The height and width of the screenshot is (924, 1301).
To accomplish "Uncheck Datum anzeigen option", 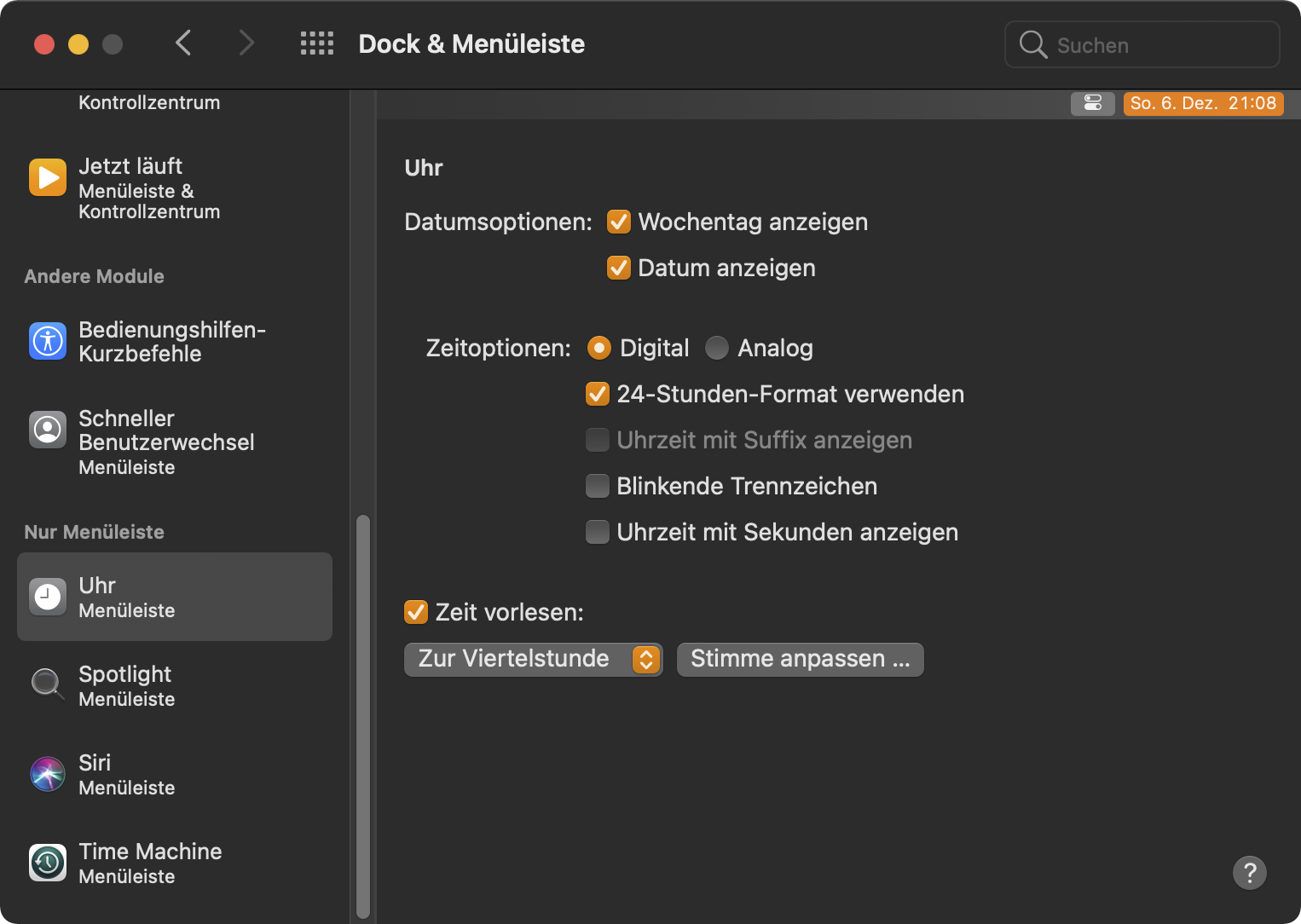I will [x=619, y=268].
